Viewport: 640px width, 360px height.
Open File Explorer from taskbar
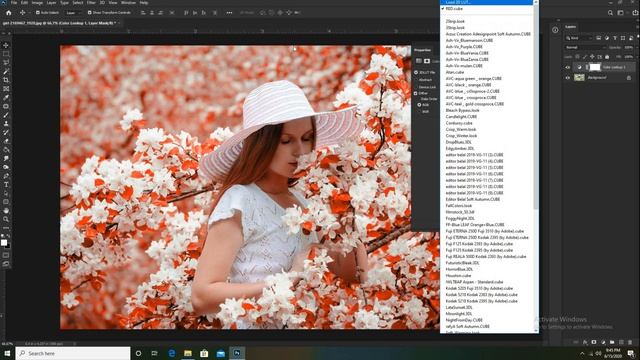[188, 353]
